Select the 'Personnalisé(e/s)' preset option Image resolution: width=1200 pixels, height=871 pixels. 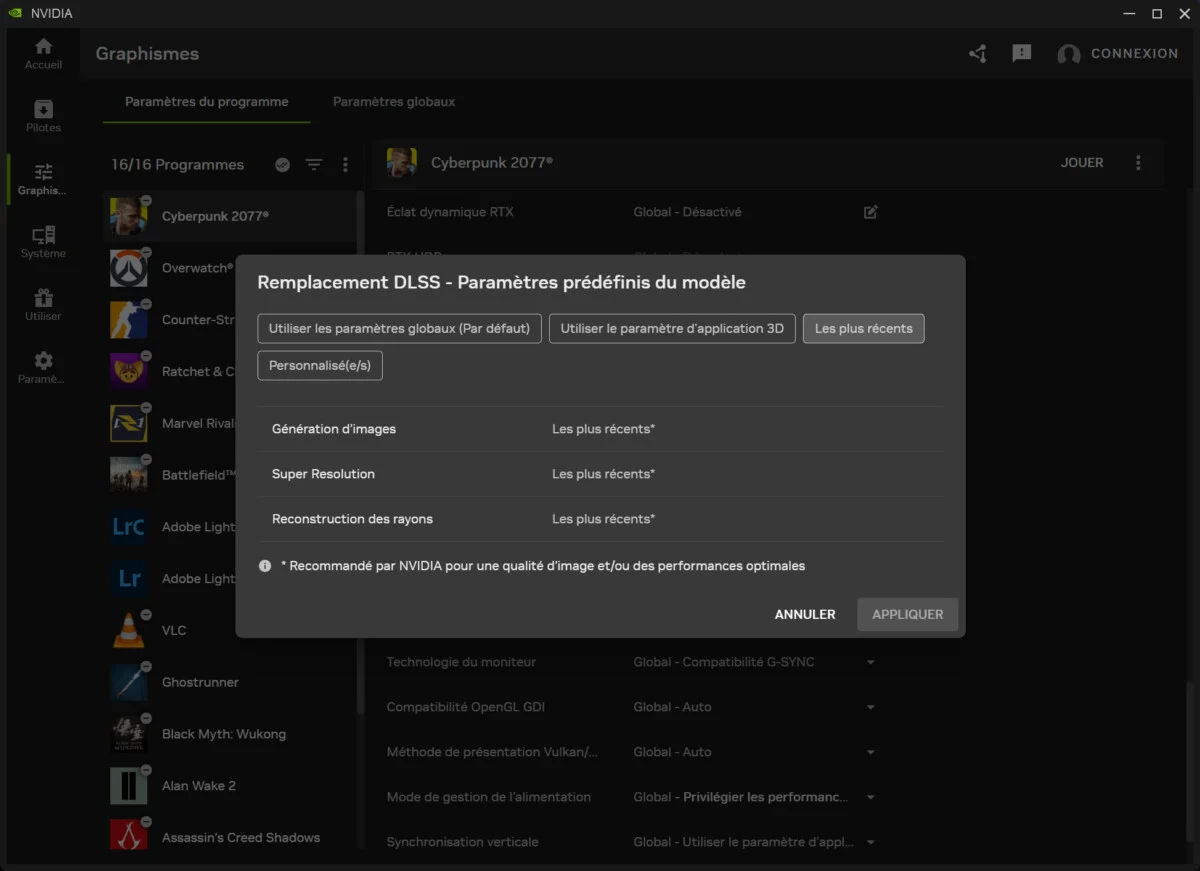(320, 366)
